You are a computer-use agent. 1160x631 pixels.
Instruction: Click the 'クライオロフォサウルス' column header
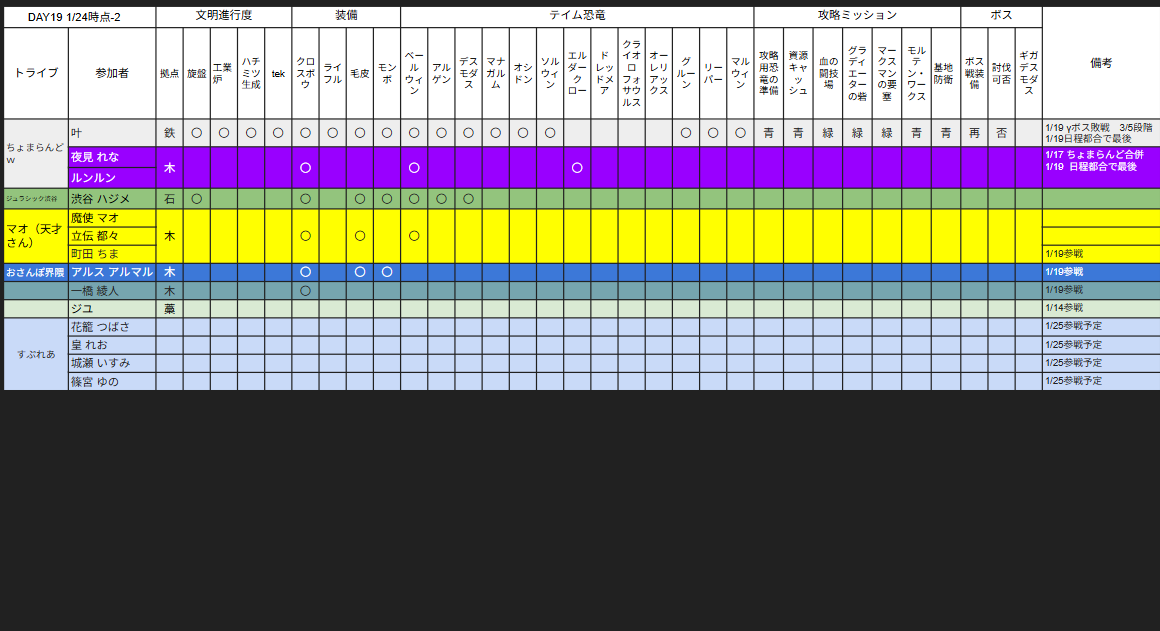(632, 73)
